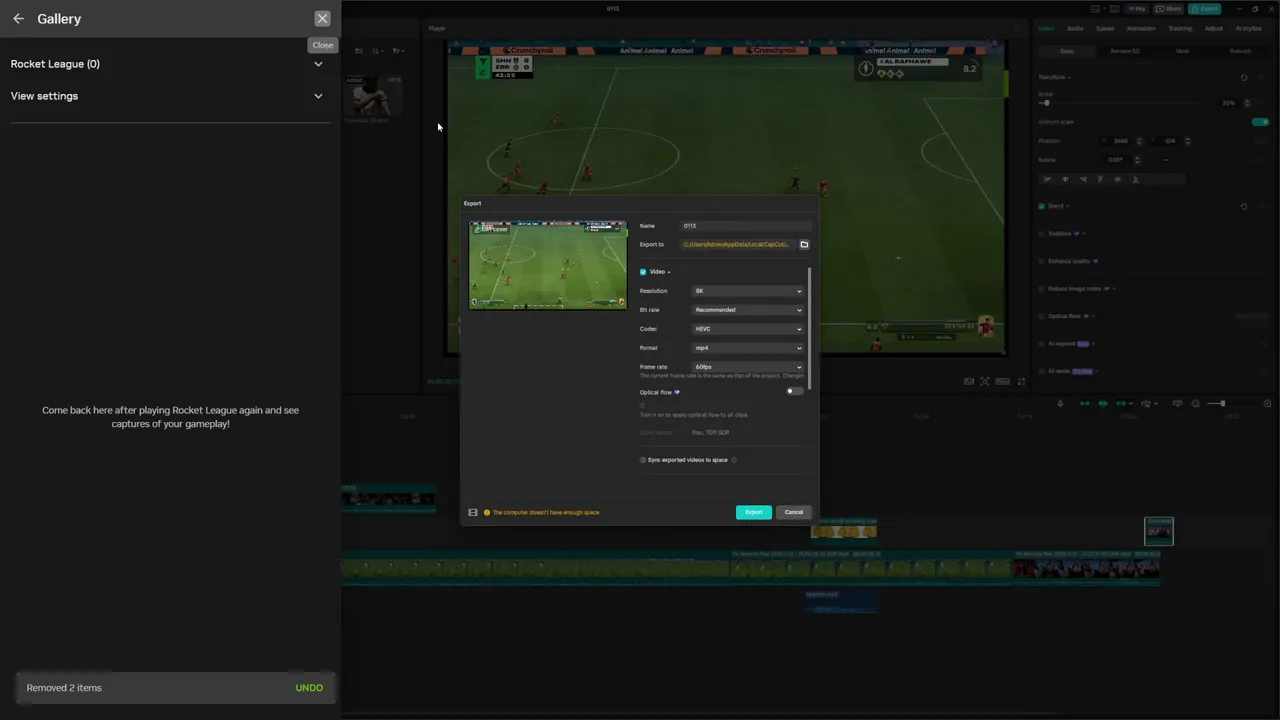Click the align horizontal center icon
The width and height of the screenshot is (1280, 720).
pyautogui.click(x=1065, y=179)
